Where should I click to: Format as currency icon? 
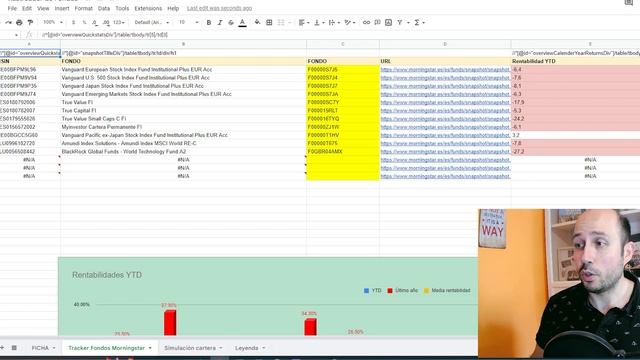click(73, 22)
